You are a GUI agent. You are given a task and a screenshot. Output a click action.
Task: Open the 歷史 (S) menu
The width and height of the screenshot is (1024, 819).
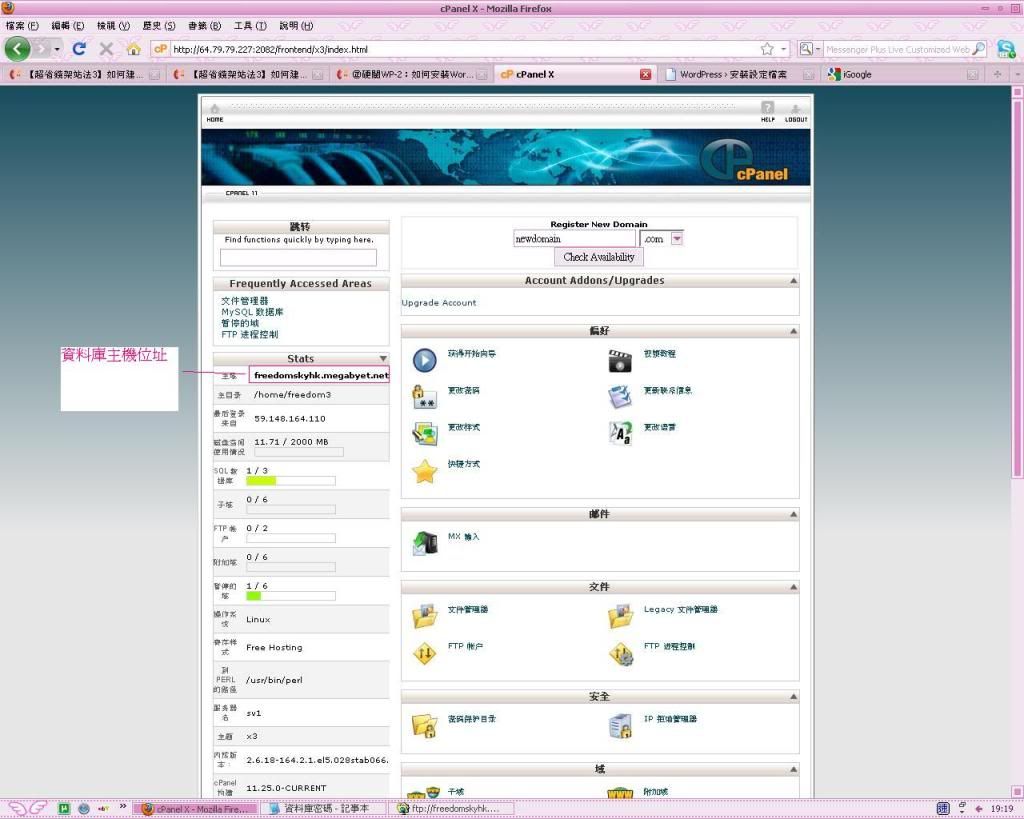pyautogui.click(x=159, y=25)
